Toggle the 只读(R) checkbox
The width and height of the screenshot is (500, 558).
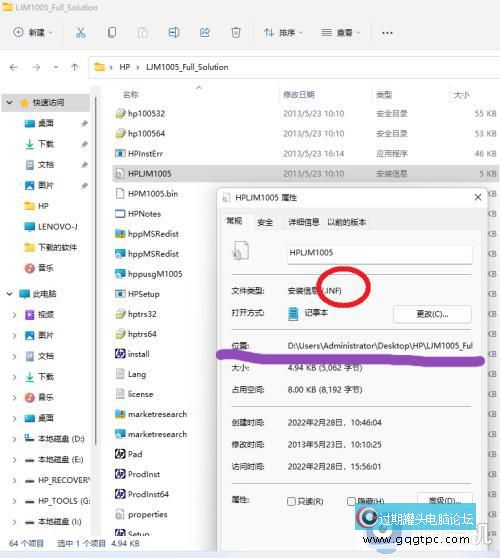[291, 501]
